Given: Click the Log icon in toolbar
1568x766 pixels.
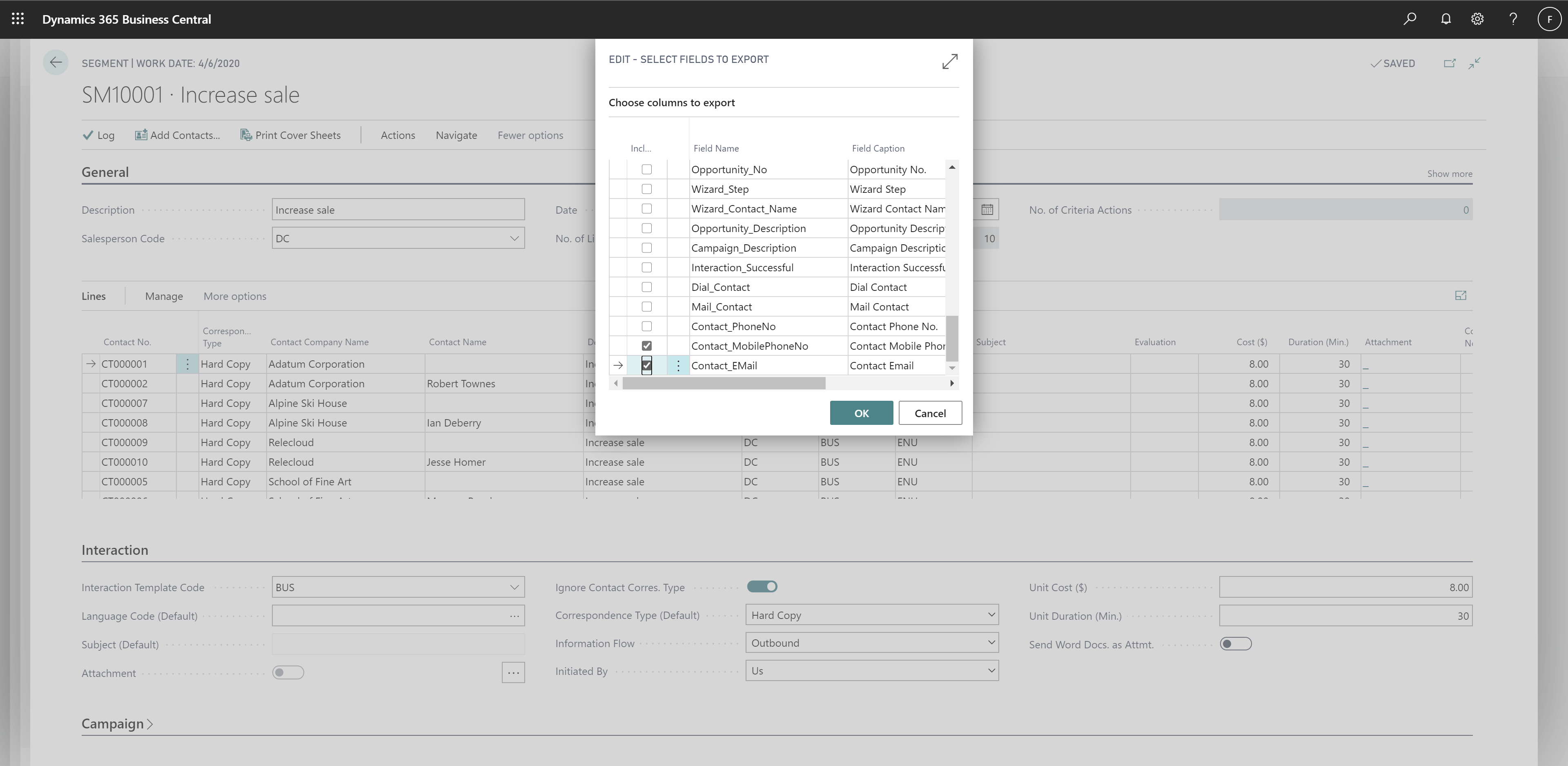Looking at the screenshot, I should click(98, 135).
